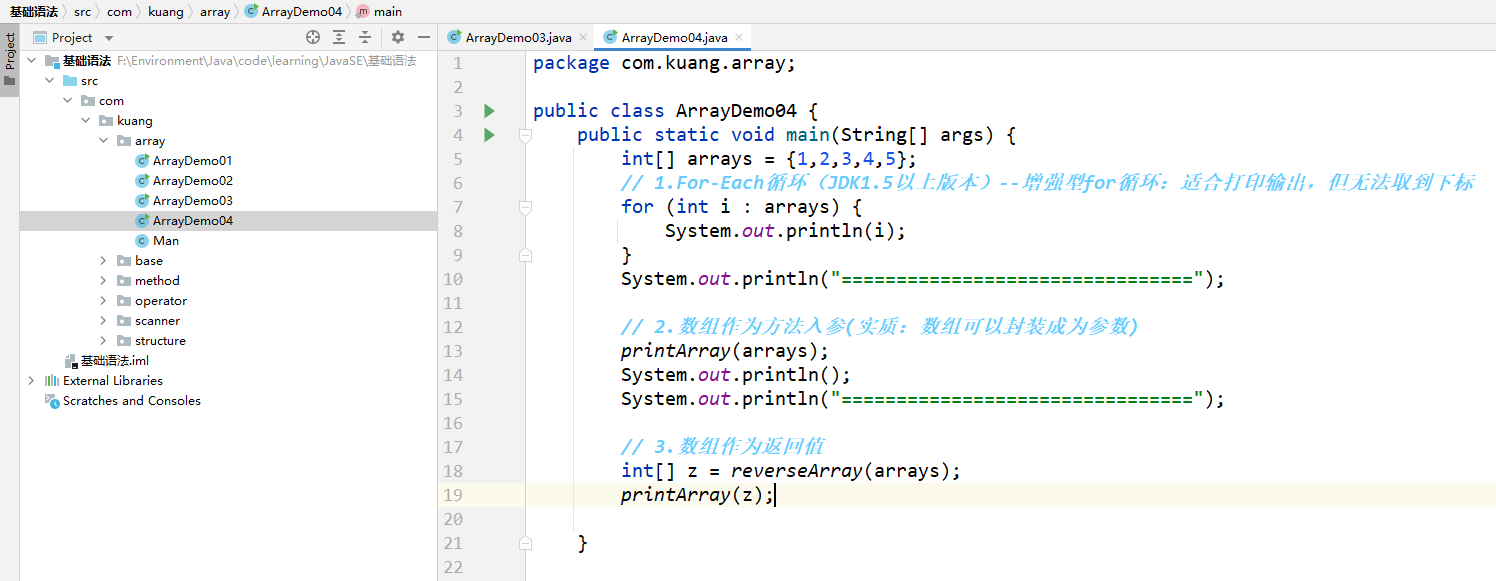The image size is (1496, 581).
Task: Click System.out.println(i) on line 8
Action: click(x=785, y=231)
